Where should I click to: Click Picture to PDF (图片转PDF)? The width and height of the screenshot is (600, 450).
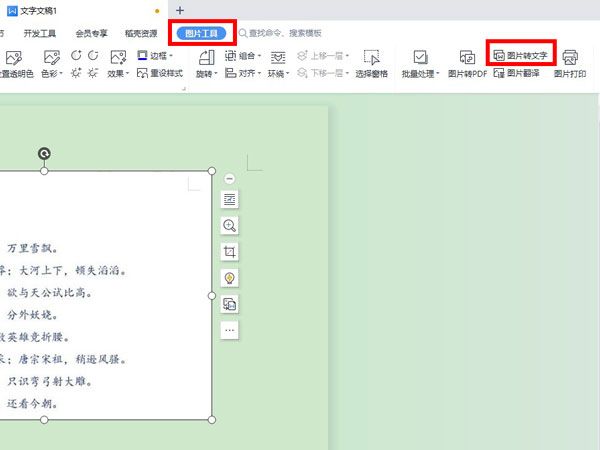tap(467, 64)
